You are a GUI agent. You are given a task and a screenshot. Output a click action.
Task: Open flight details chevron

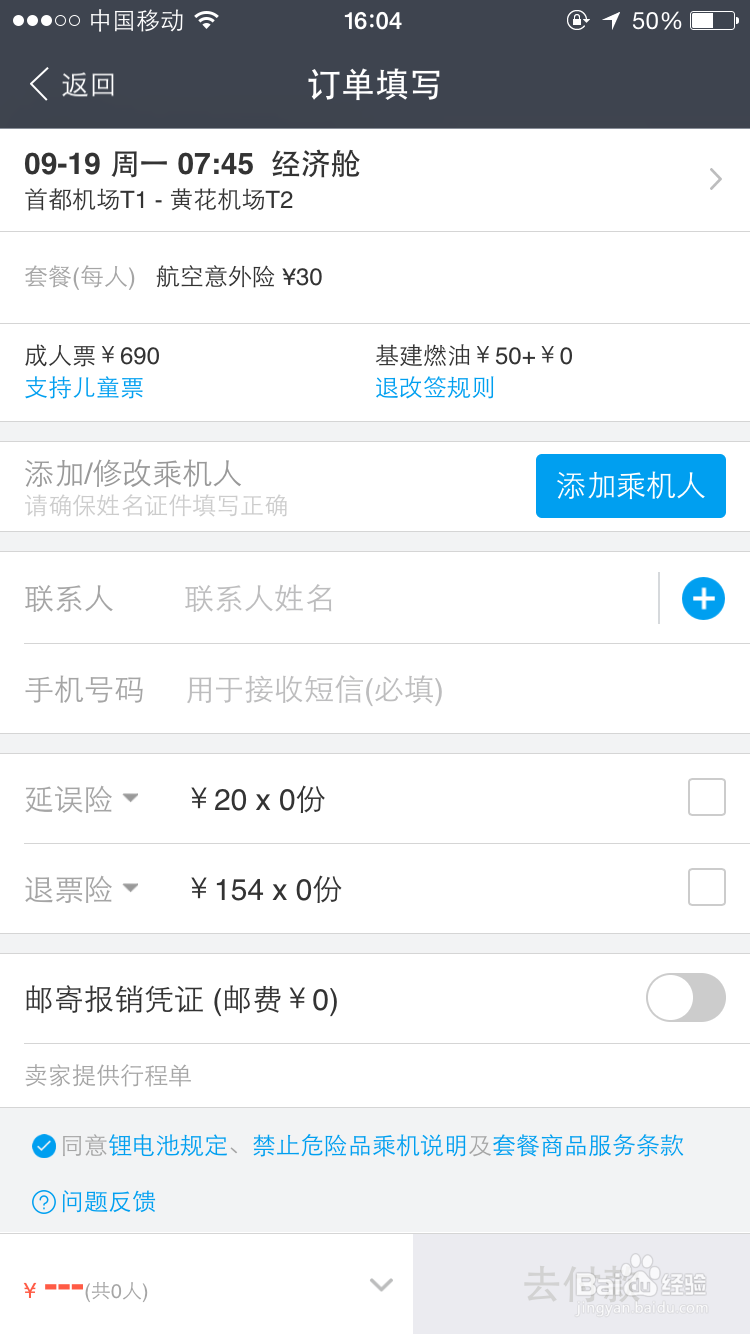716,180
